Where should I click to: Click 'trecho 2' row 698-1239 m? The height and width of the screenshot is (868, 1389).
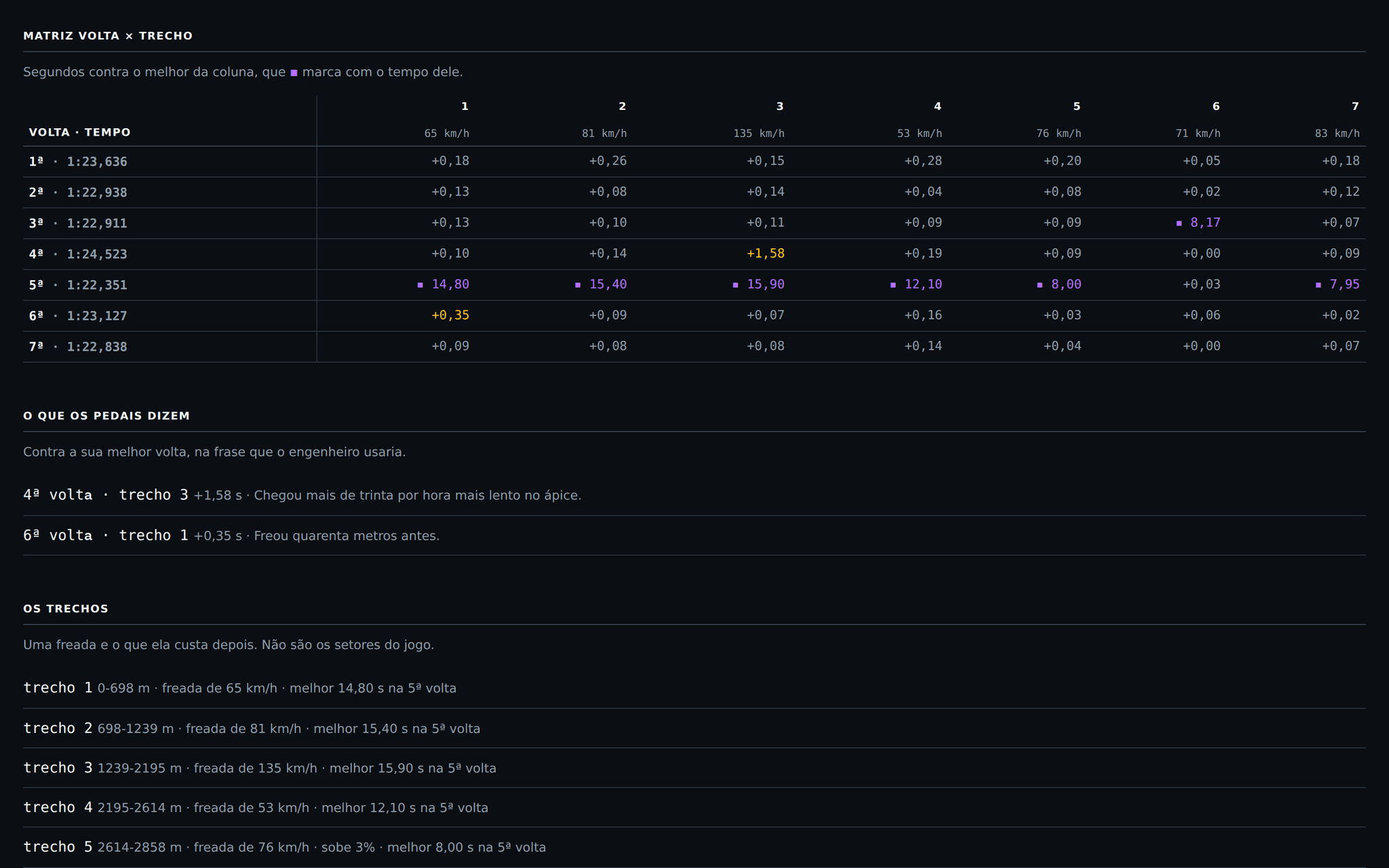tap(694, 728)
